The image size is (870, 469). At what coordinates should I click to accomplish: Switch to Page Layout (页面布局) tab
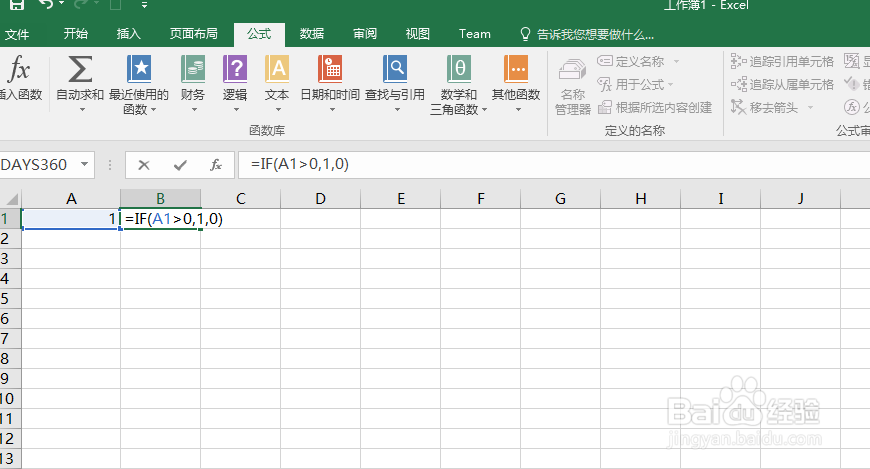coord(194,34)
